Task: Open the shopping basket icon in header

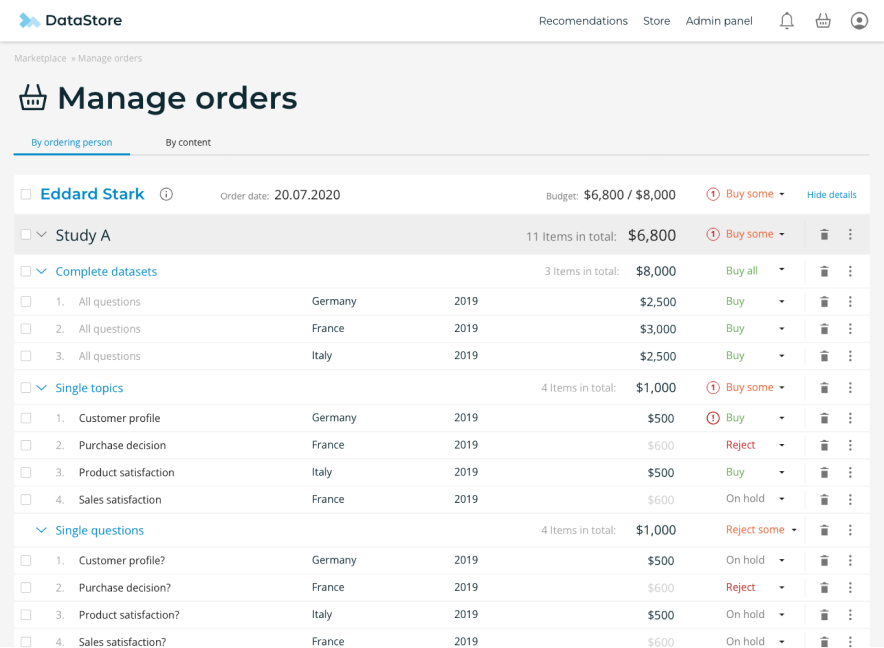Action: [823, 21]
